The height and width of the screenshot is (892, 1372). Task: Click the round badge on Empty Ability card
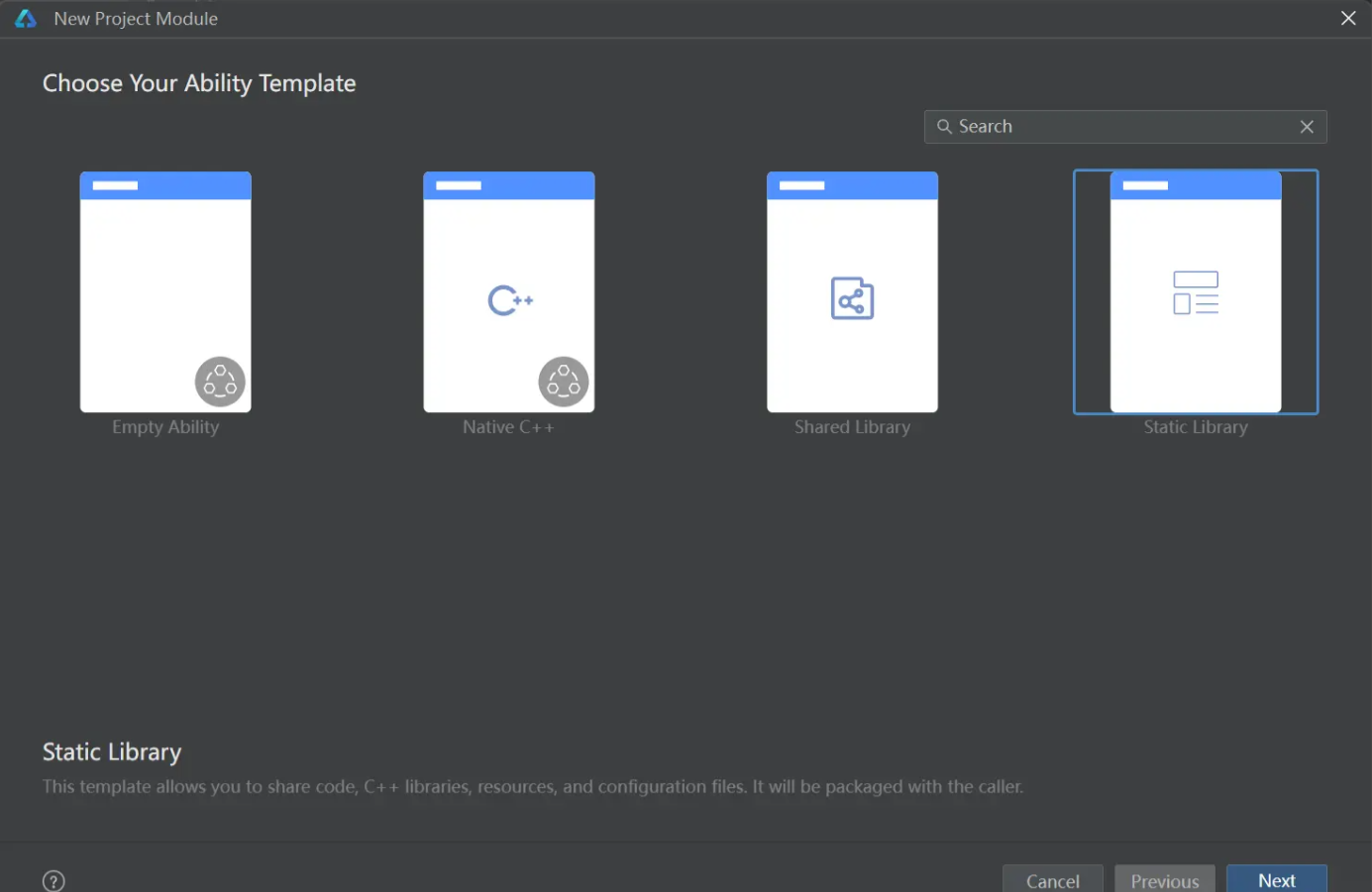[x=220, y=382]
